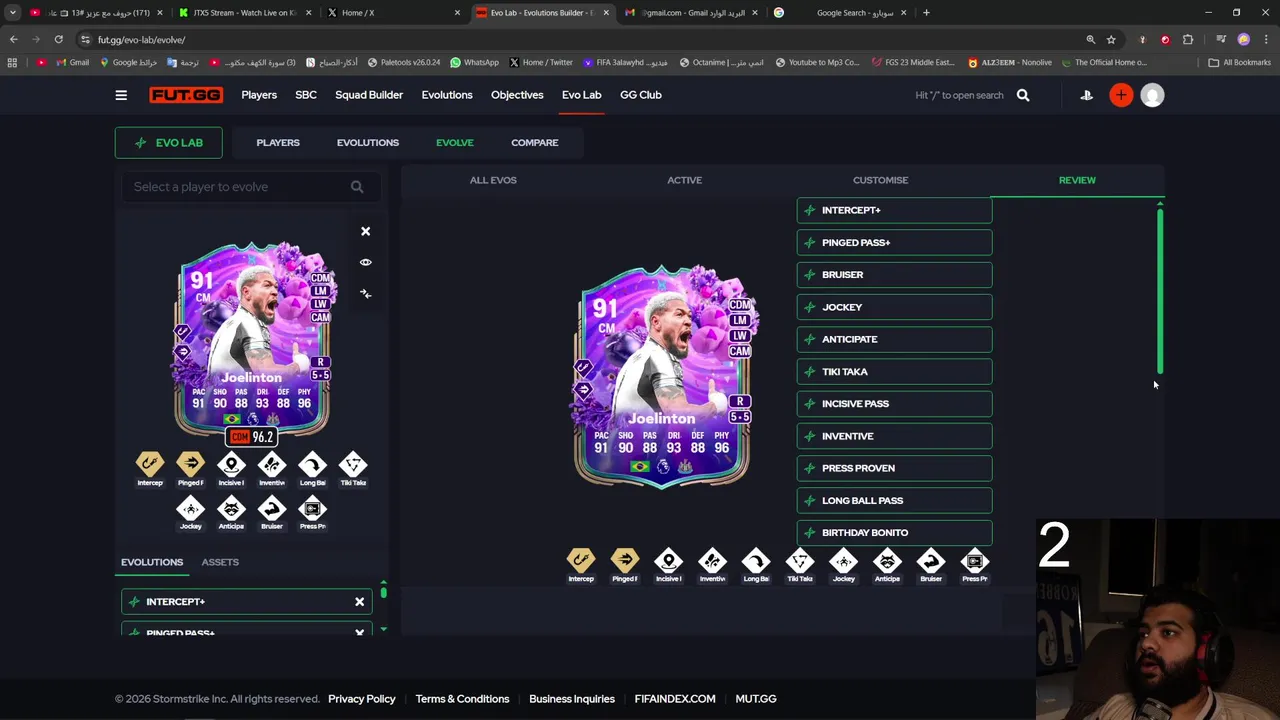Switch to PLAYERS sub-tab
The image size is (1280, 720).
coord(278,143)
